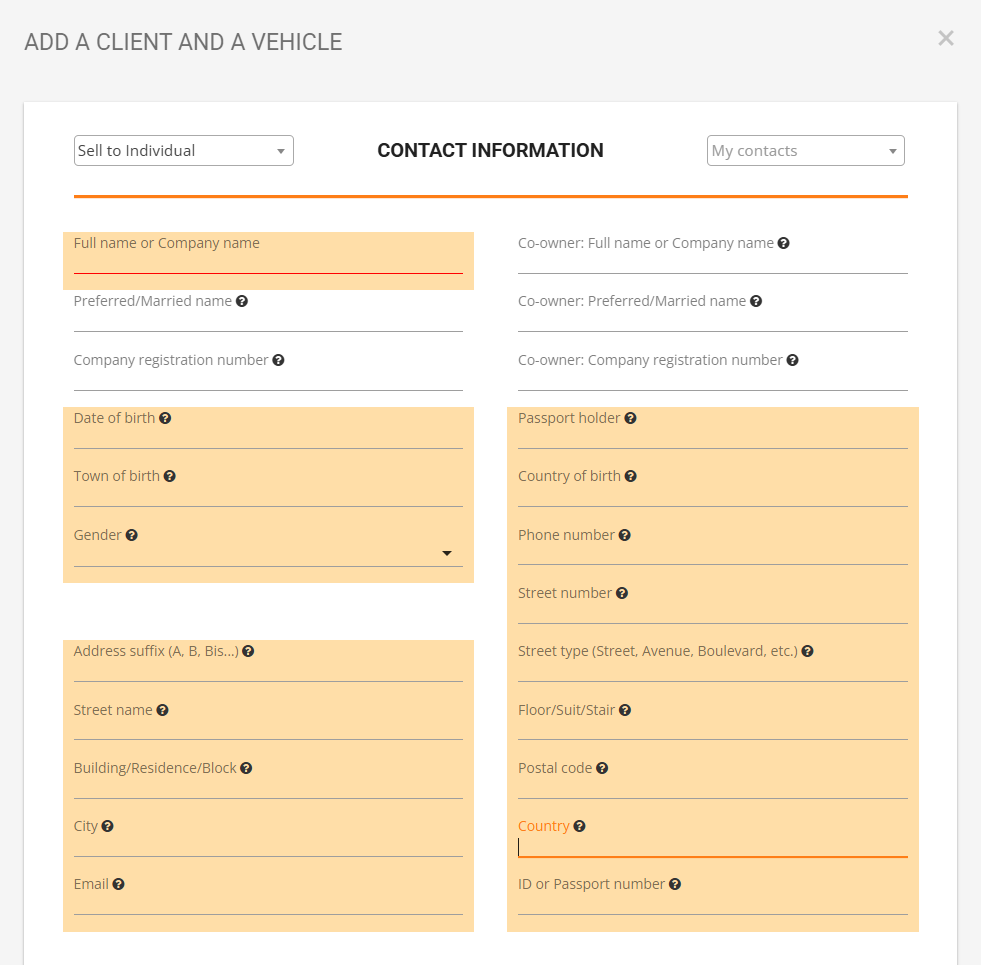Click help icon beside Company registration number

pos(279,360)
